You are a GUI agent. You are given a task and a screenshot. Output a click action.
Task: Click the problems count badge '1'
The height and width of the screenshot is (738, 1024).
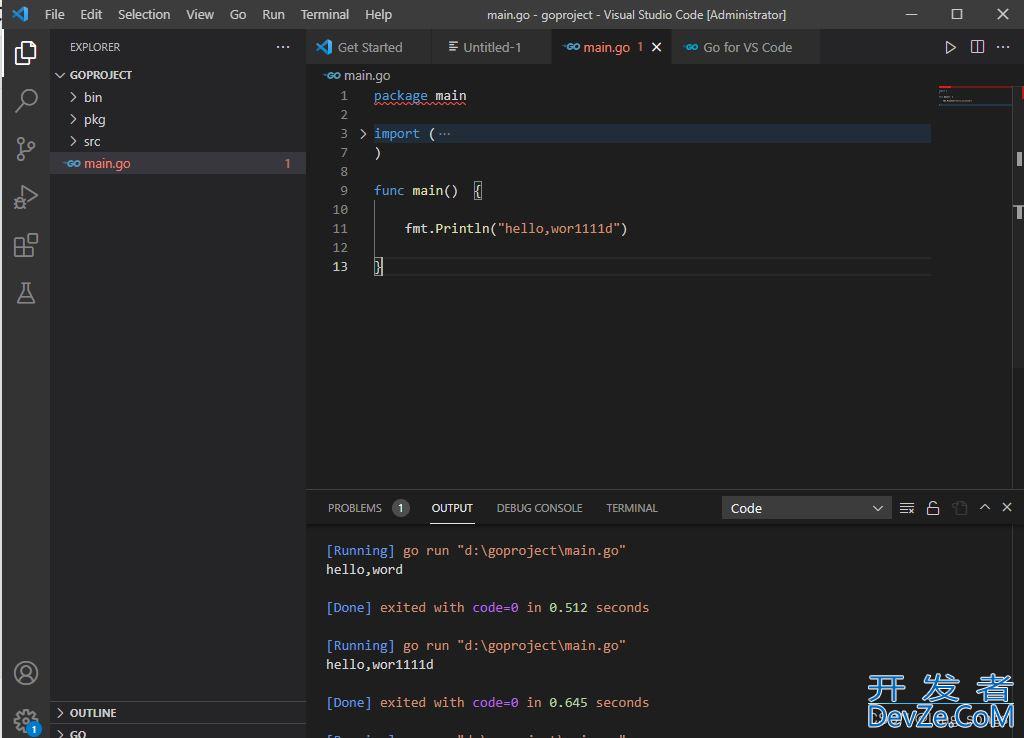click(x=400, y=508)
